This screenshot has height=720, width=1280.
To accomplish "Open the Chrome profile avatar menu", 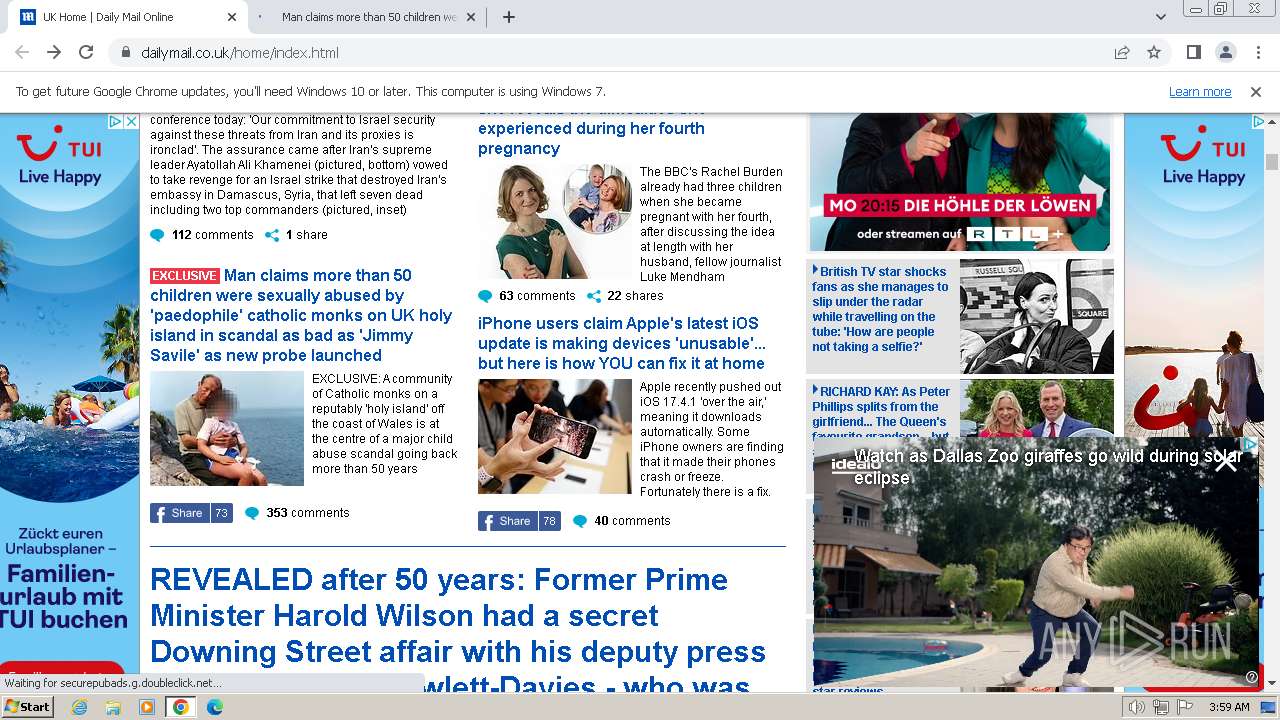I will pyautogui.click(x=1225, y=53).
